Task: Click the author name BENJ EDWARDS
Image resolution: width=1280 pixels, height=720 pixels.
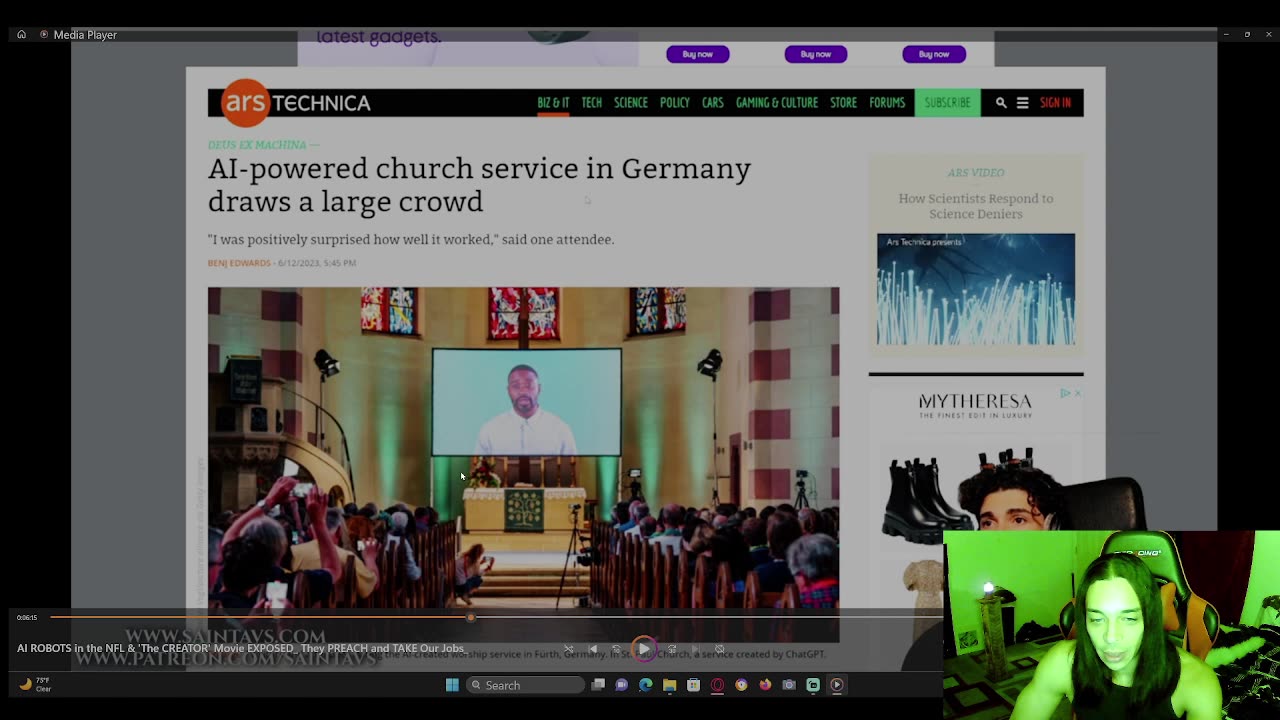Action: (239, 263)
